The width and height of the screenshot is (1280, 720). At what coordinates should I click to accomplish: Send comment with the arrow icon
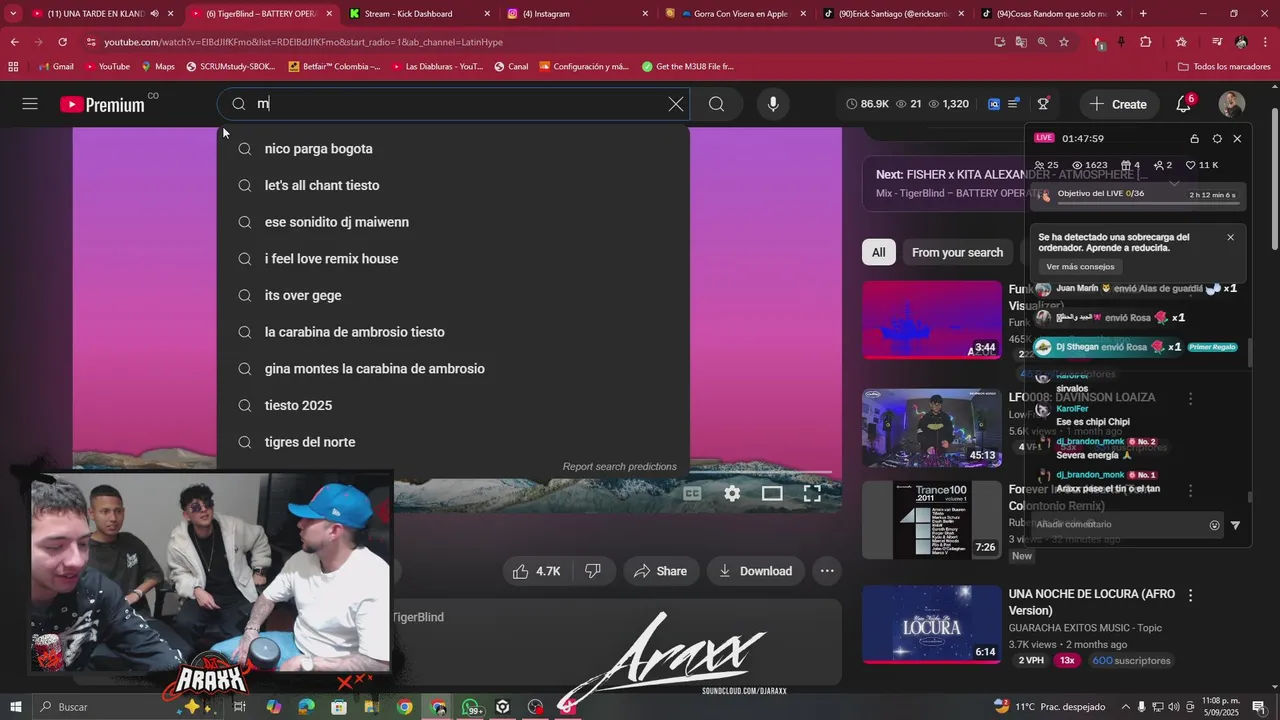pos(1235,525)
